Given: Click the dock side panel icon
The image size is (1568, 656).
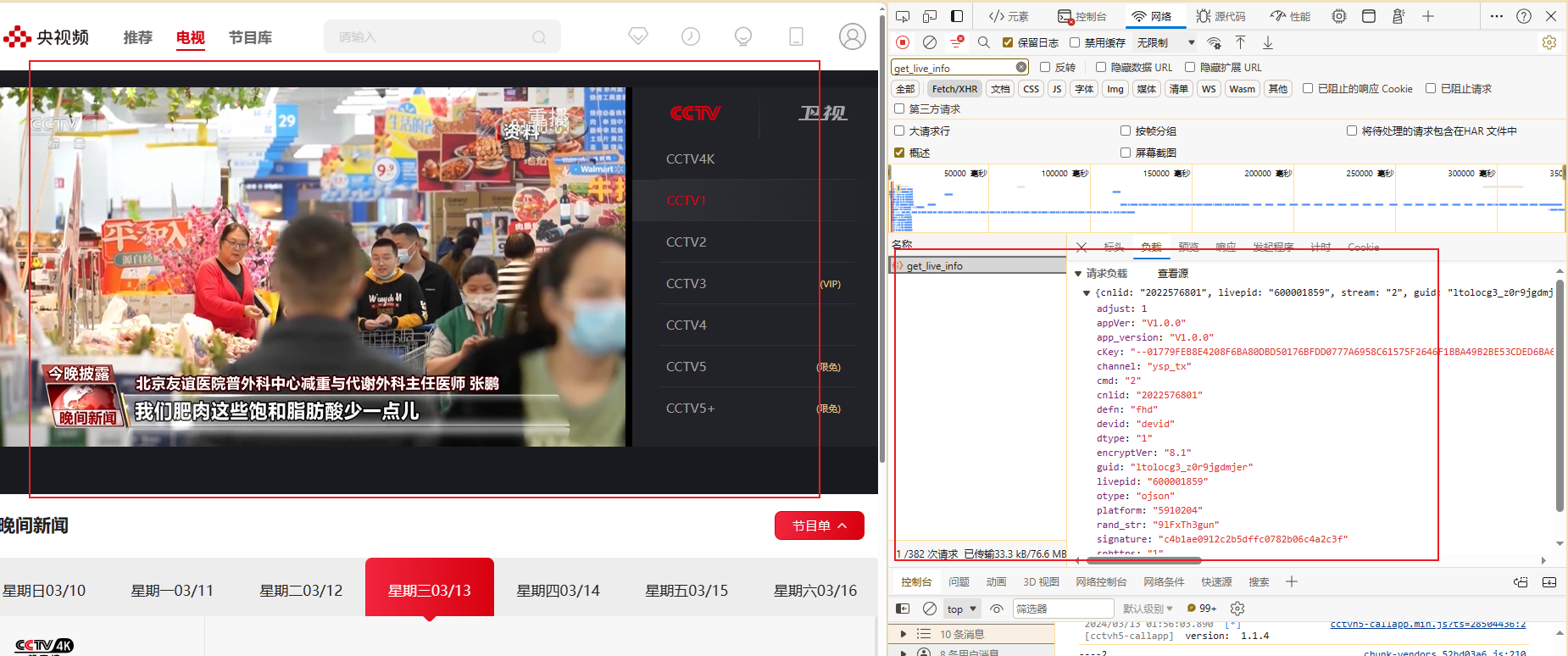Looking at the screenshot, I should tap(957, 16).
